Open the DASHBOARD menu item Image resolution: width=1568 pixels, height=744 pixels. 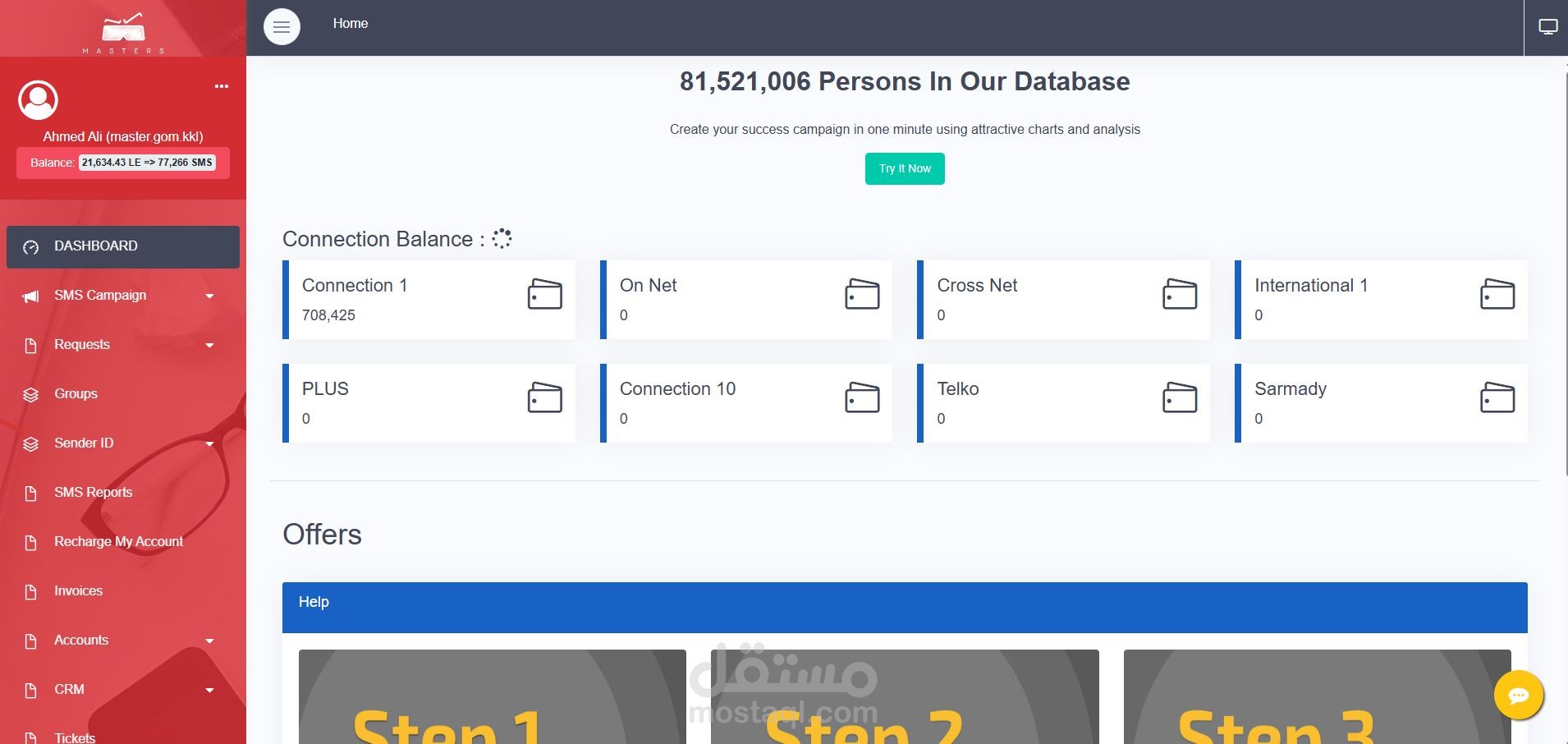pos(123,246)
